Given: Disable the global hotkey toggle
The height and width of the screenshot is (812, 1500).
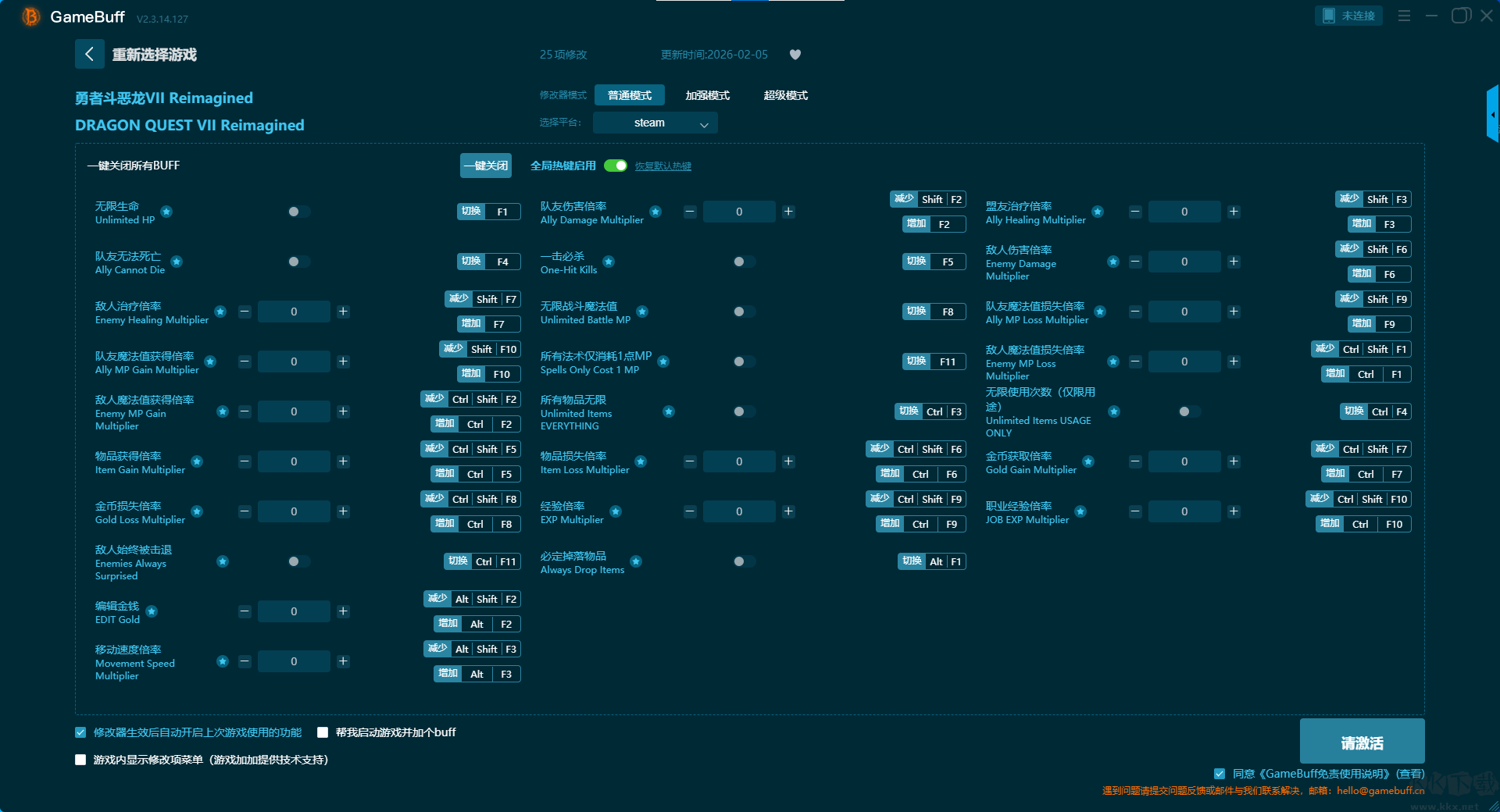Looking at the screenshot, I should pos(616,166).
